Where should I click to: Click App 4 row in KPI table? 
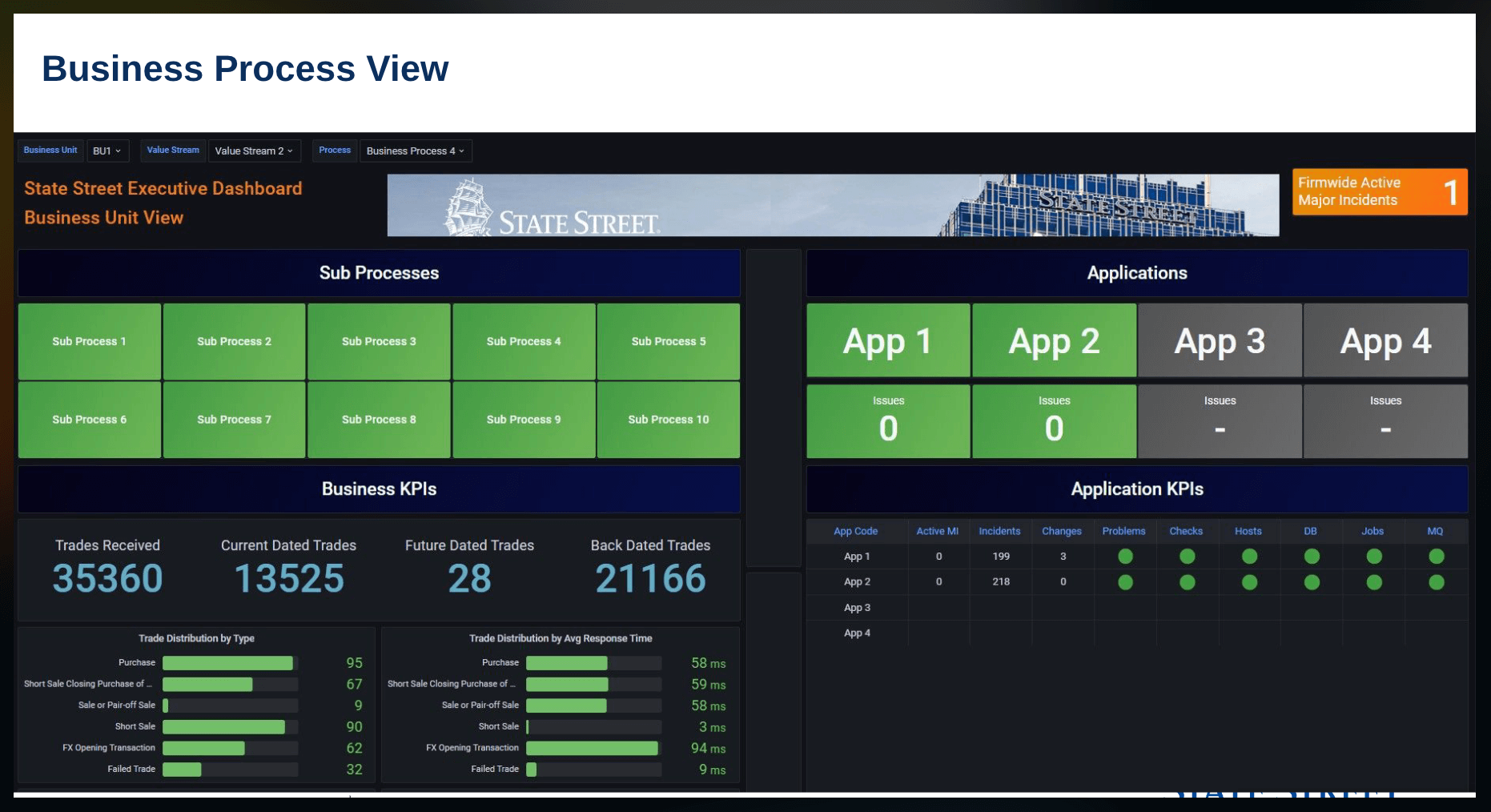pos(1137,633)
